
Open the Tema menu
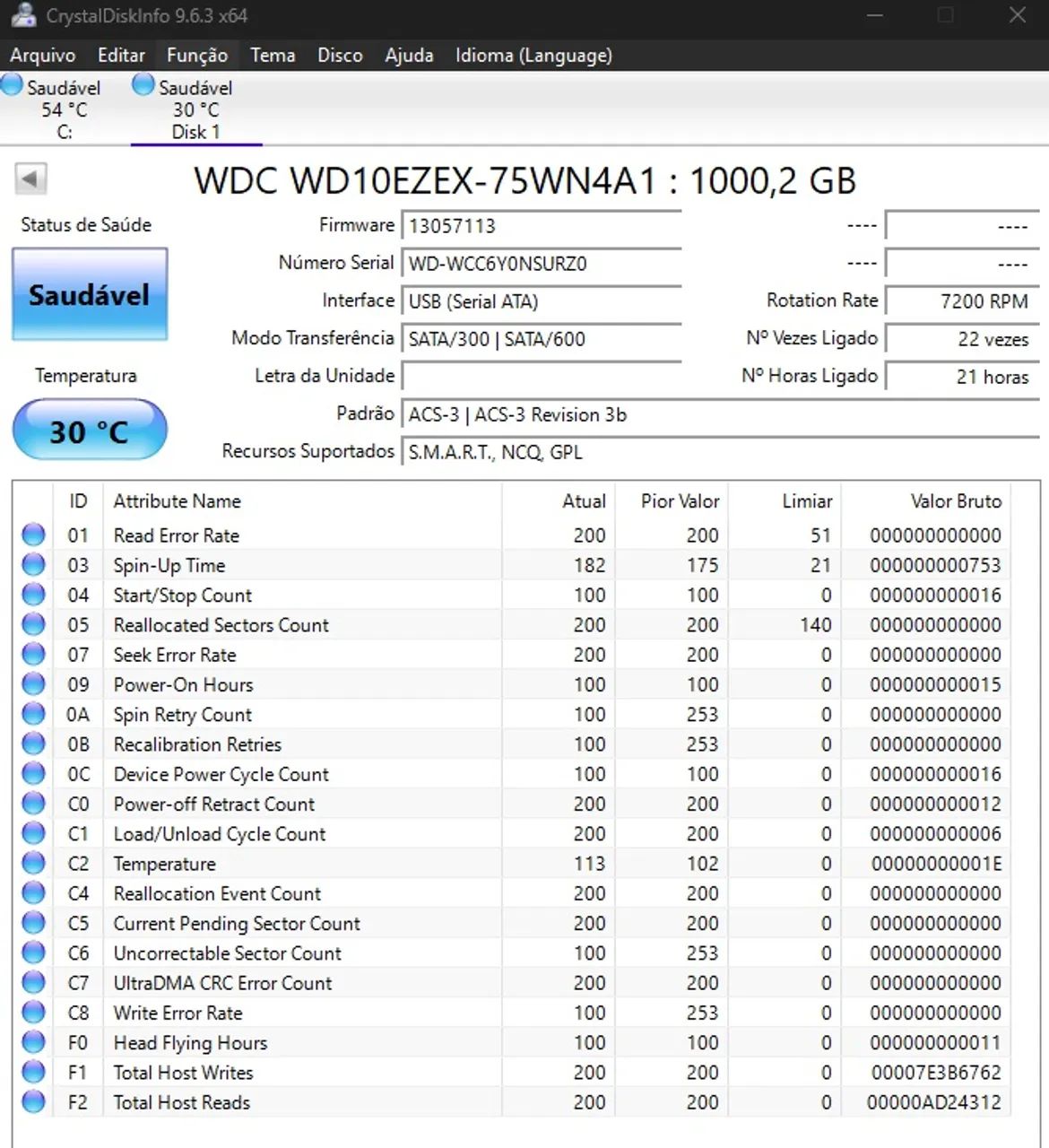pos(273,56)
